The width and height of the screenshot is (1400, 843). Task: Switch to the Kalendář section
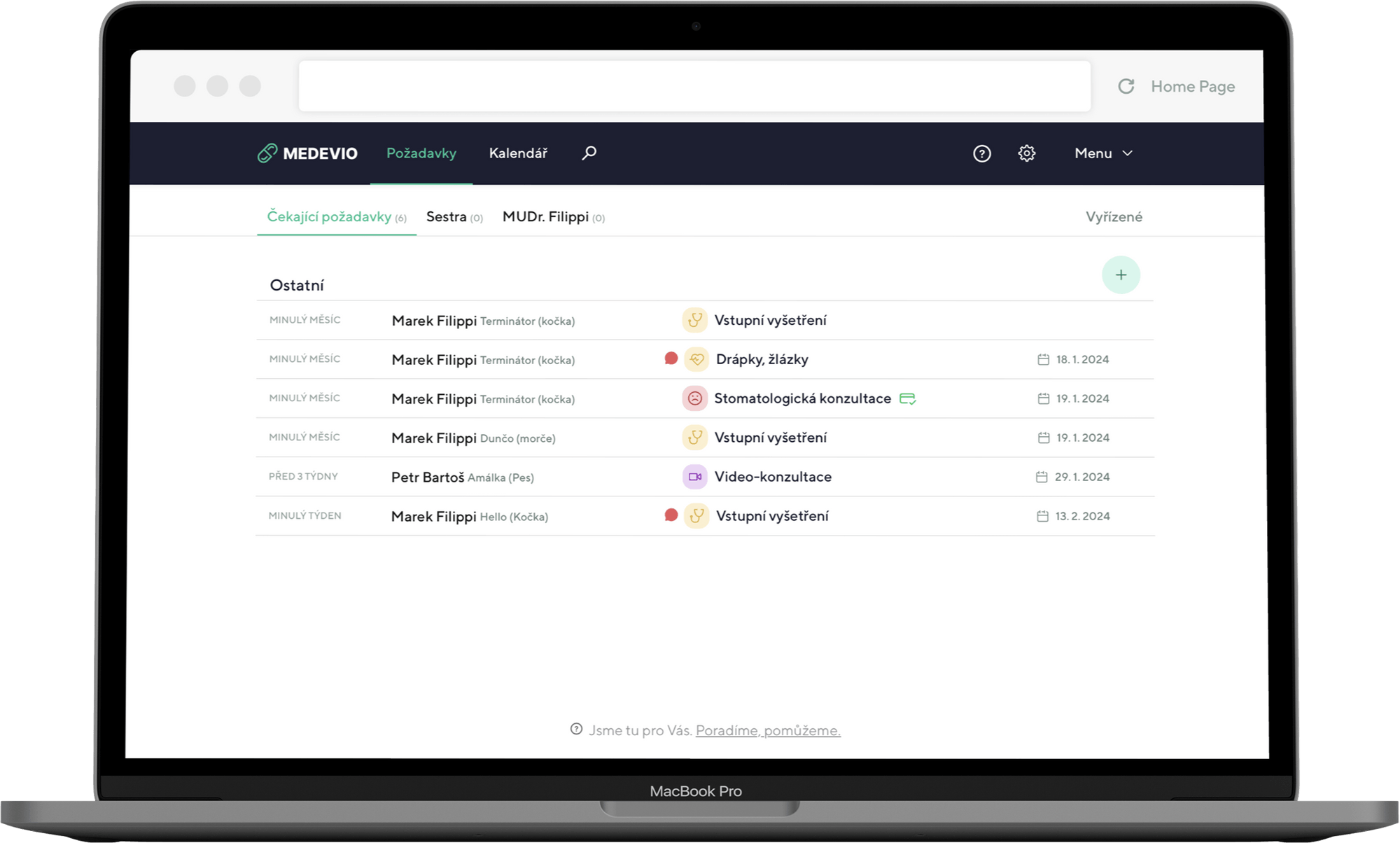click(518, 153)
